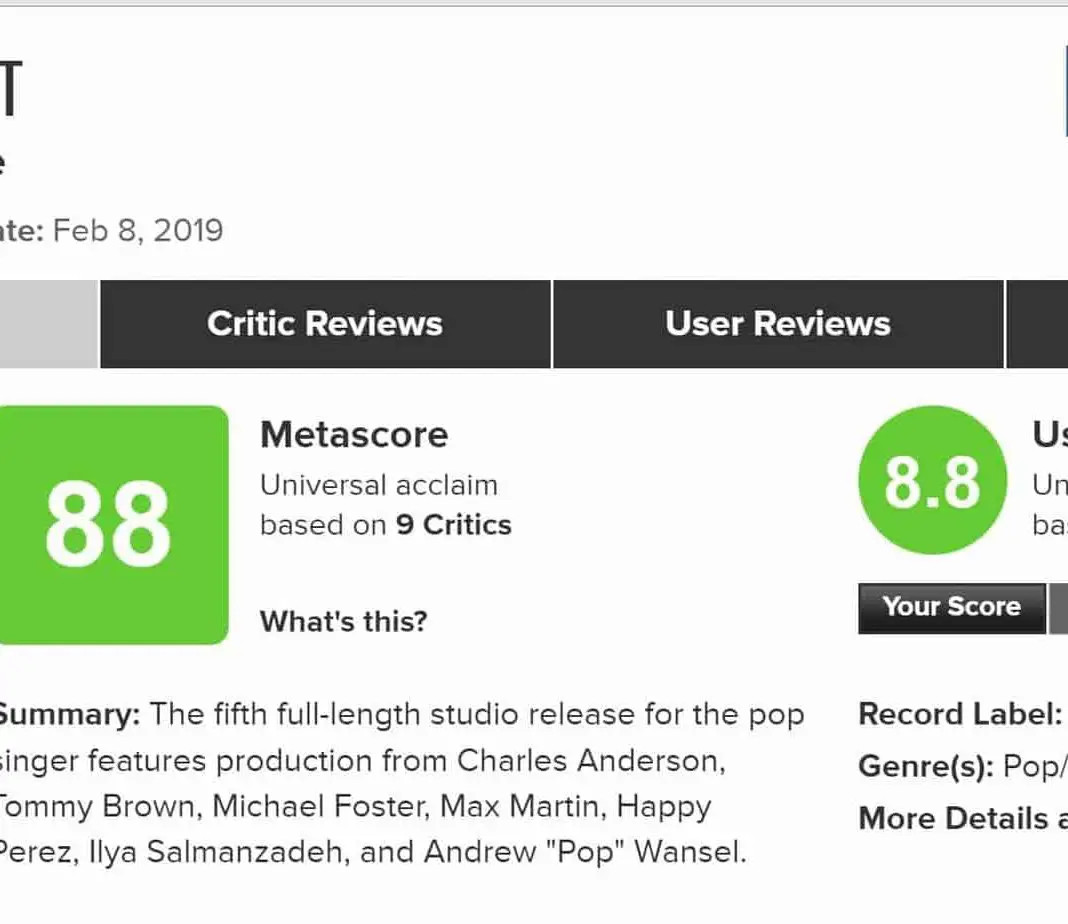Click the blue box at top right edge
The image size is (1068, 924).
(x=1066, y=94)
